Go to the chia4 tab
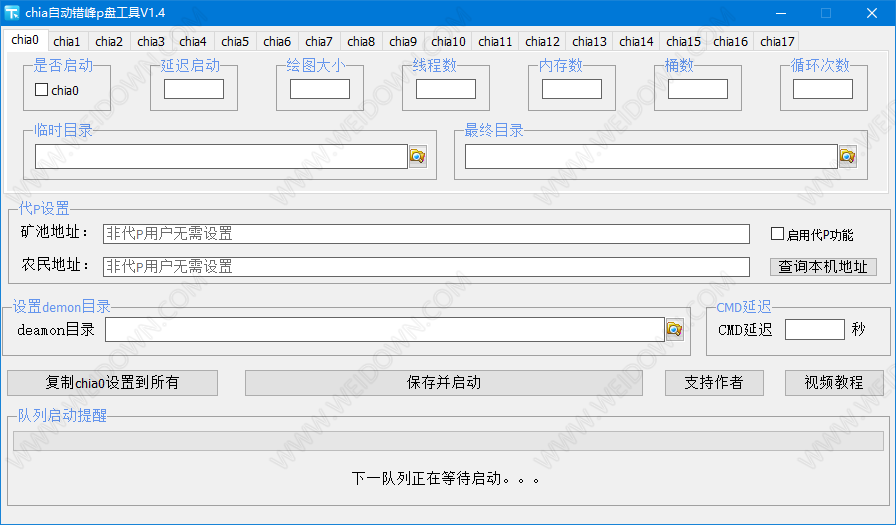This screenshot has height=525, width=896. 193,42
